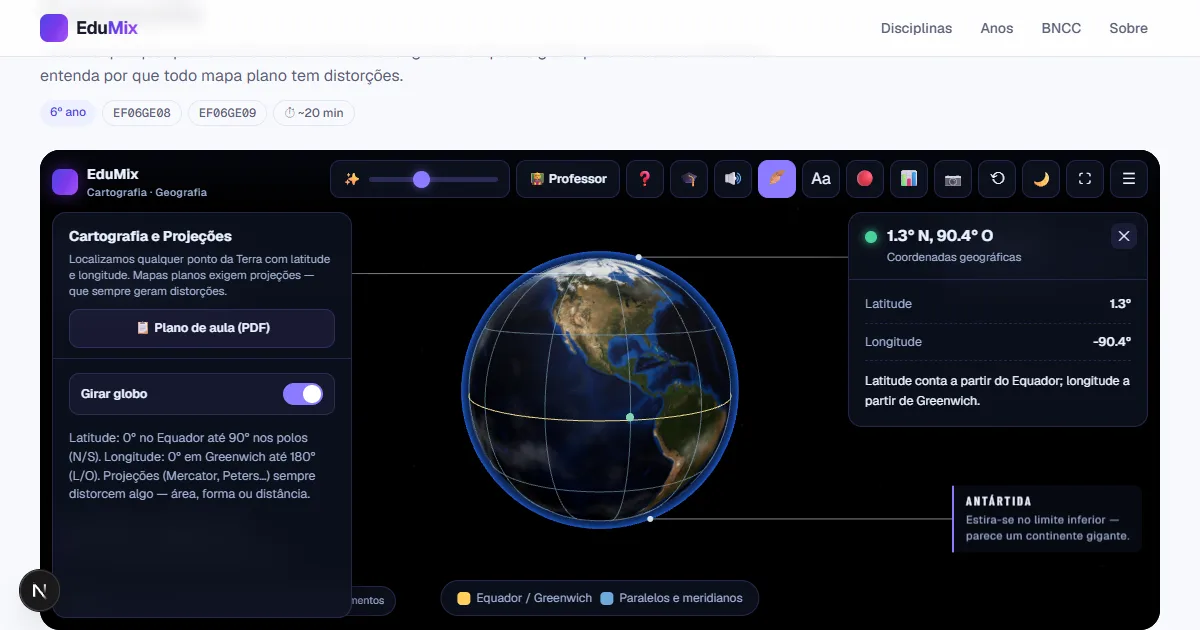Close the coordinates info card
1200x630 pixels.
pos(1124,236)
